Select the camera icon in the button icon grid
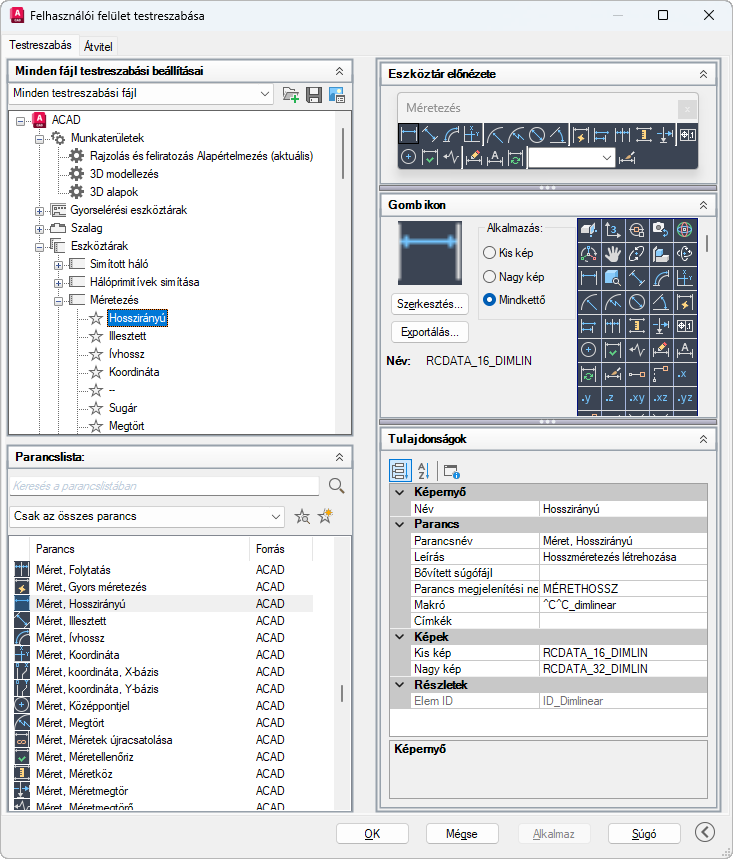The width and height of the screenshot is (733, 859). 660,230
